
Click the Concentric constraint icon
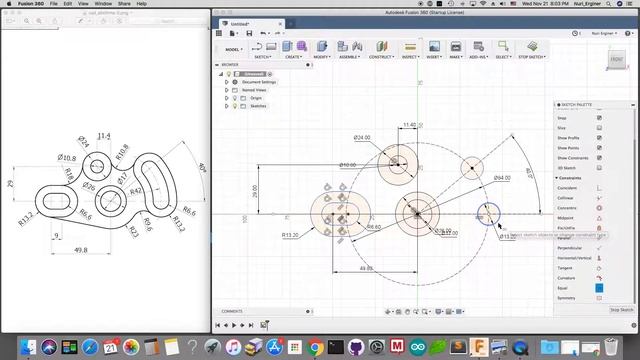coord(599,208)
